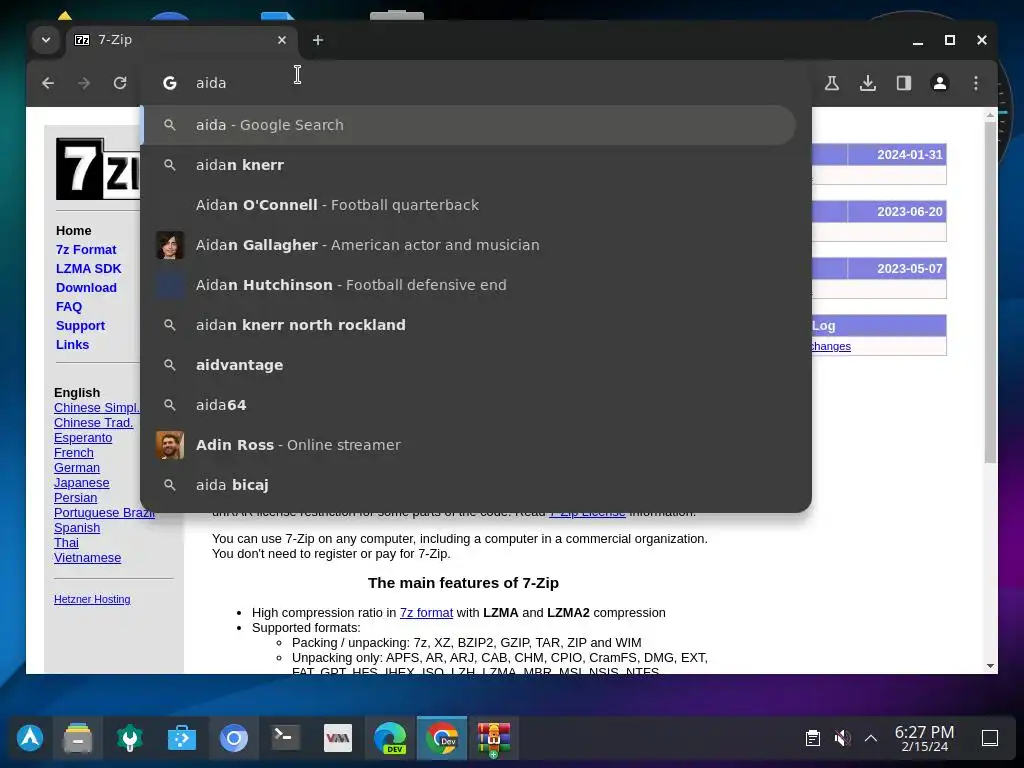
Task: Select the Aidan Hutchinson suggestion
Action: click(468, 285)
